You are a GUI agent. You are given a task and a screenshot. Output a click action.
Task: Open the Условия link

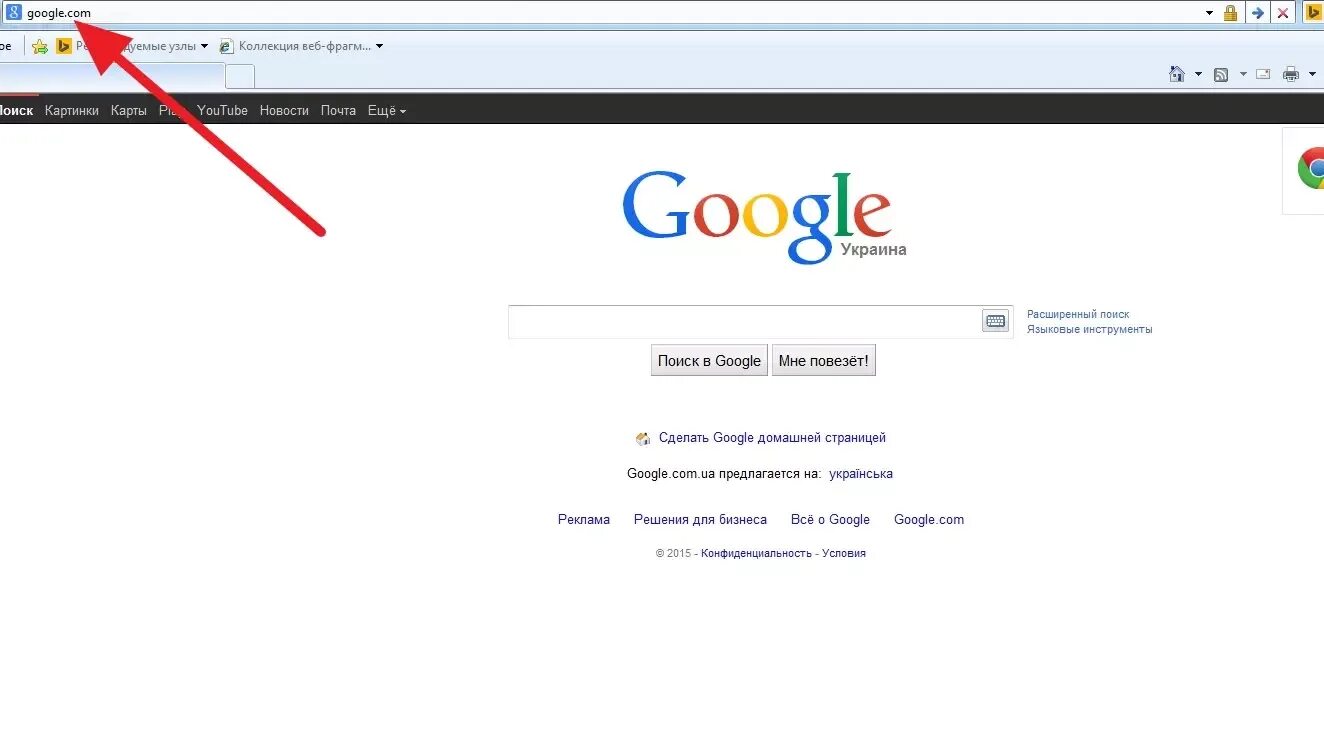coord(844,553)
